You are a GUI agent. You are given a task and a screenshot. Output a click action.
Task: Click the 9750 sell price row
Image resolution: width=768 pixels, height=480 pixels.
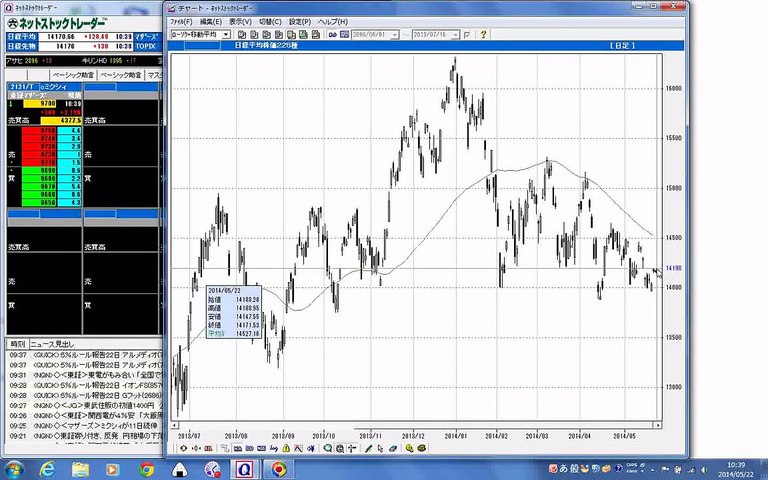pyautogui.click(x=39, y=131)
